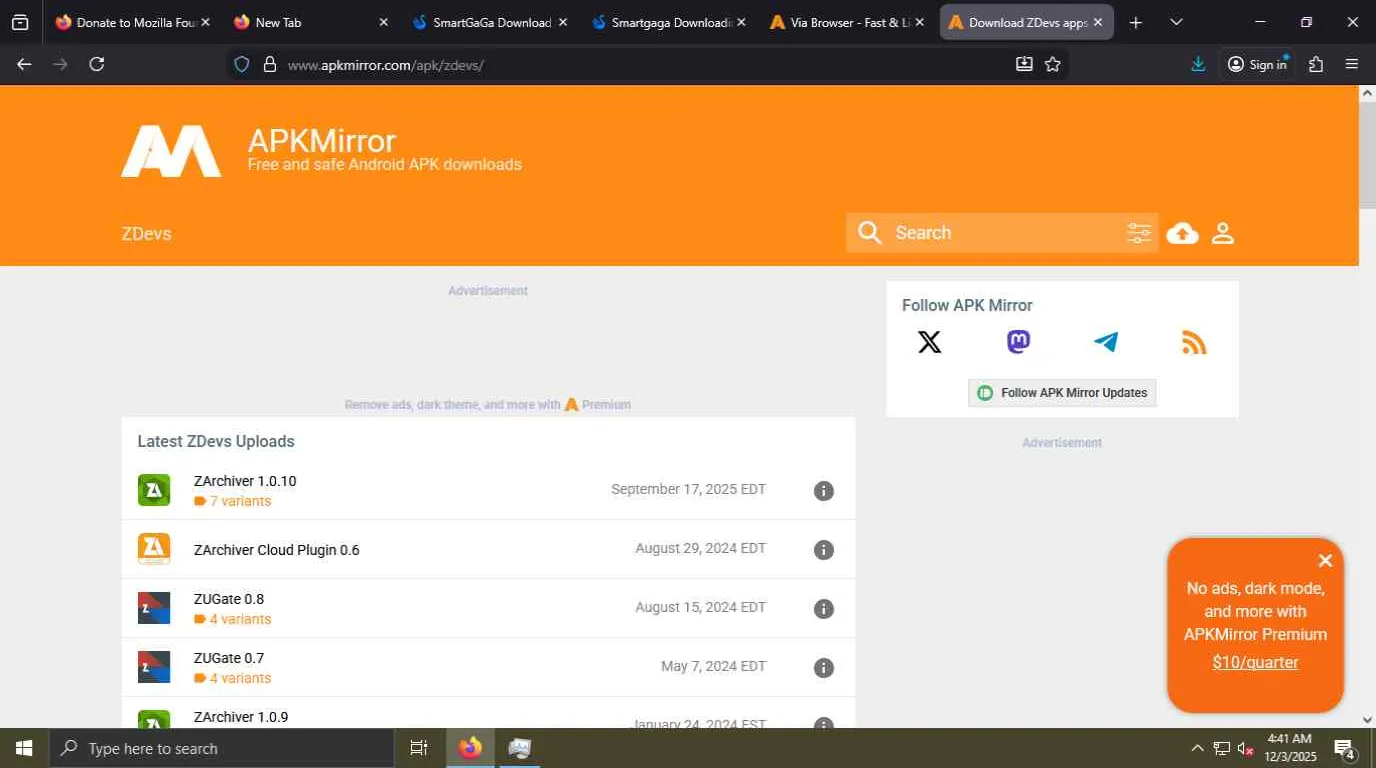Switch to Via Browser tab
Image resolution: width=1376 pixels, height=768 pixels.
pos(848,22)
